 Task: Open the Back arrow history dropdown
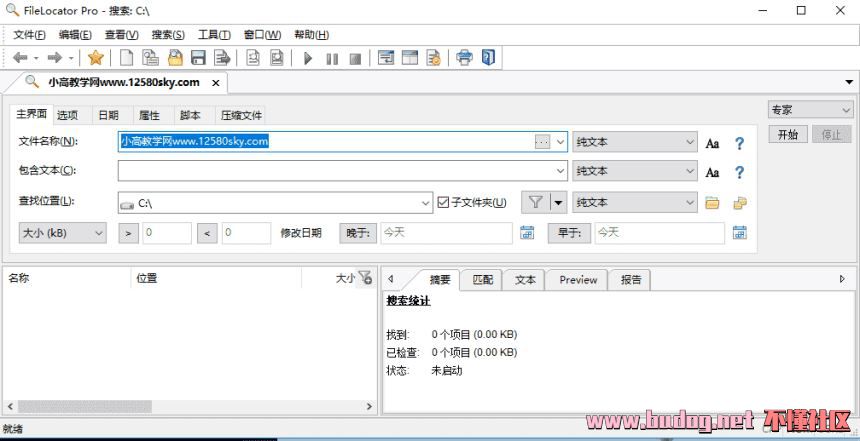36,58
